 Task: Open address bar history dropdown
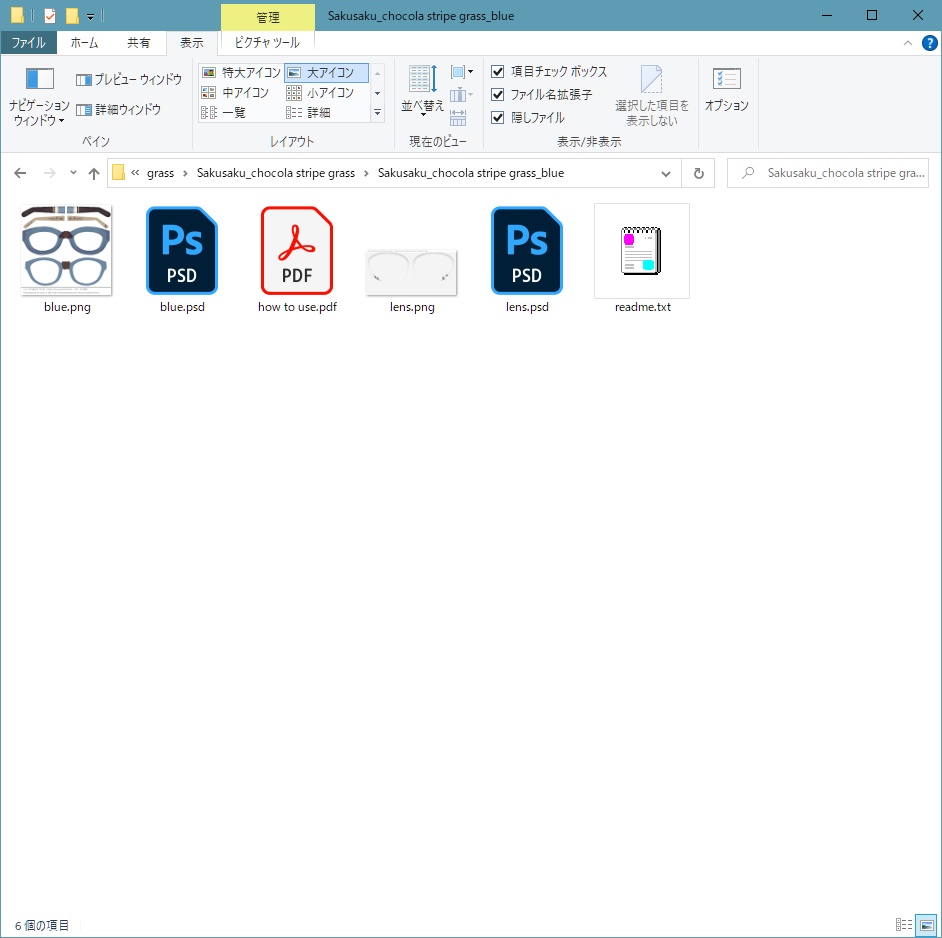666,174
